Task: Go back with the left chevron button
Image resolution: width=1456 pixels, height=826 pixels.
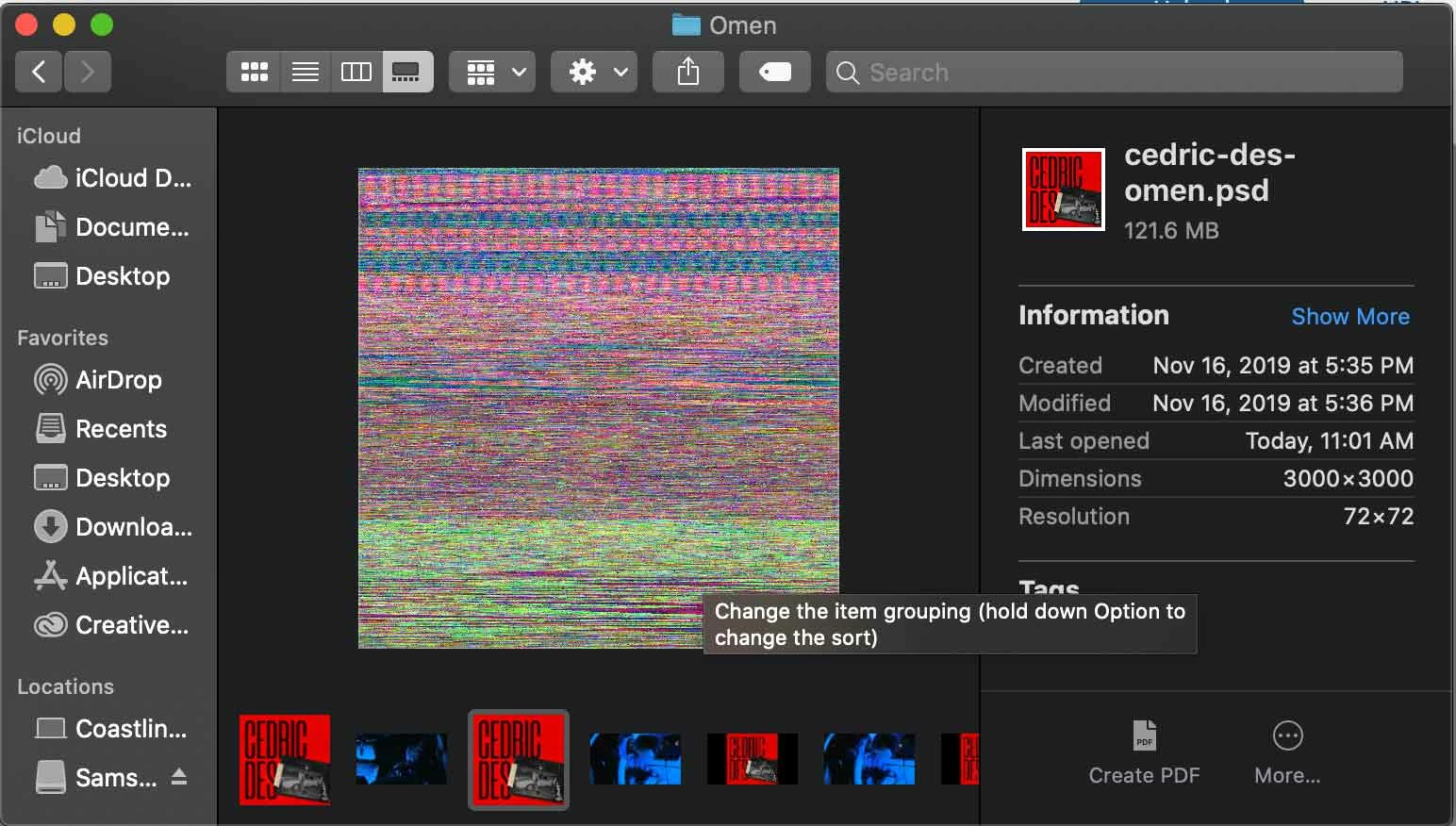Action: 39,72
